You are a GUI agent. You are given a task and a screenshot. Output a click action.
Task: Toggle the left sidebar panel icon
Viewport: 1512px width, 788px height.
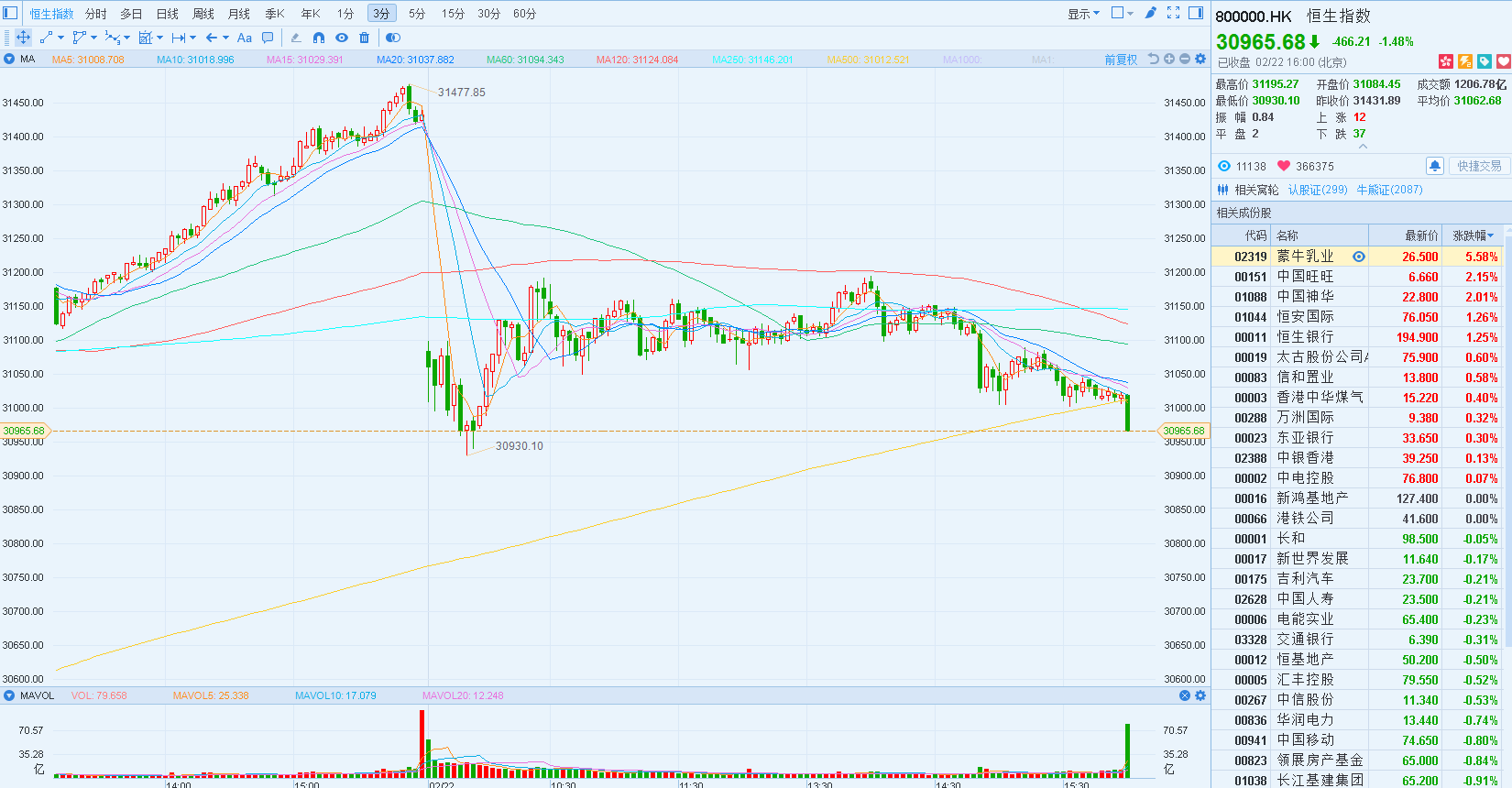[10, 13]
